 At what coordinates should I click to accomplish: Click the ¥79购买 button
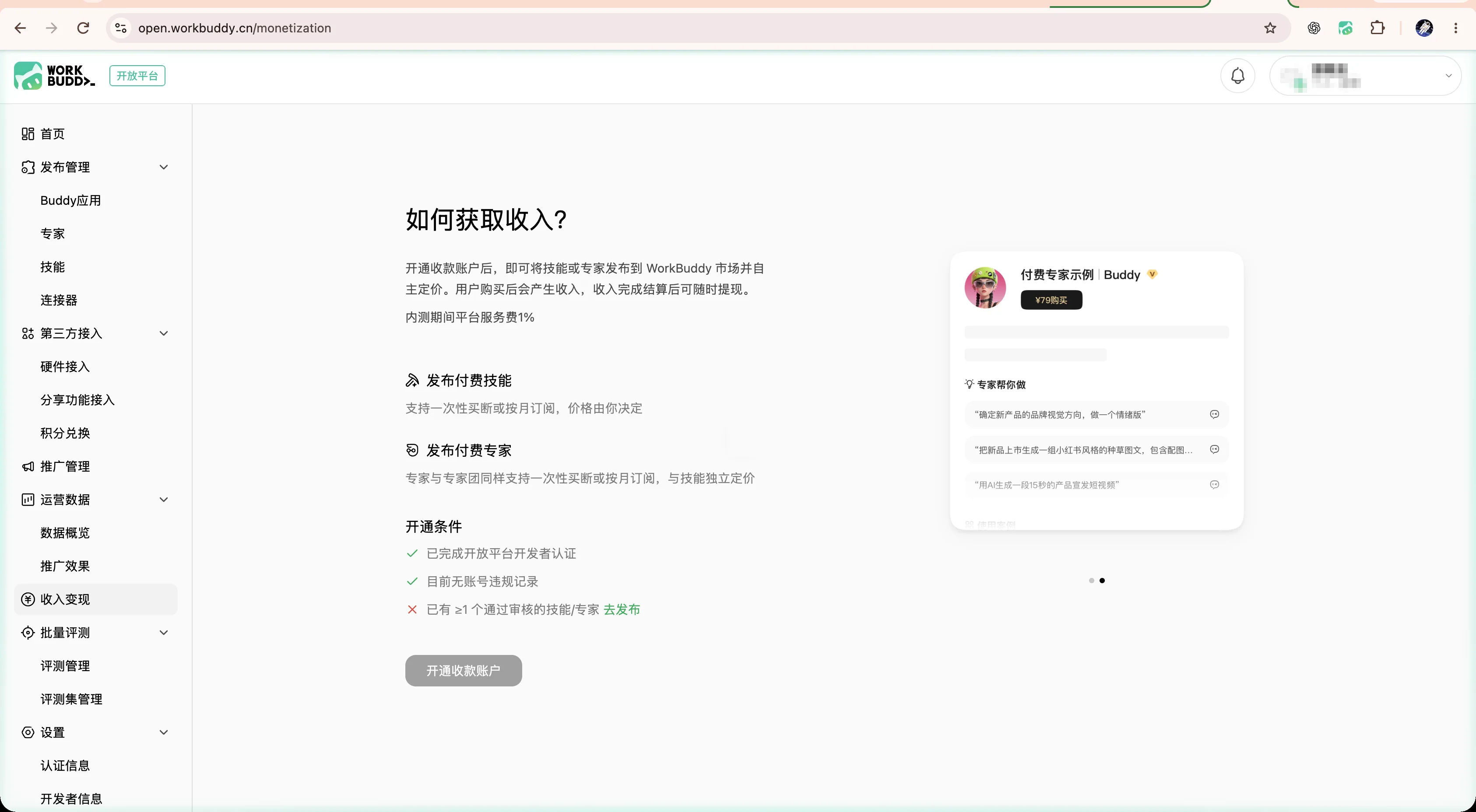pos(1051,300)
